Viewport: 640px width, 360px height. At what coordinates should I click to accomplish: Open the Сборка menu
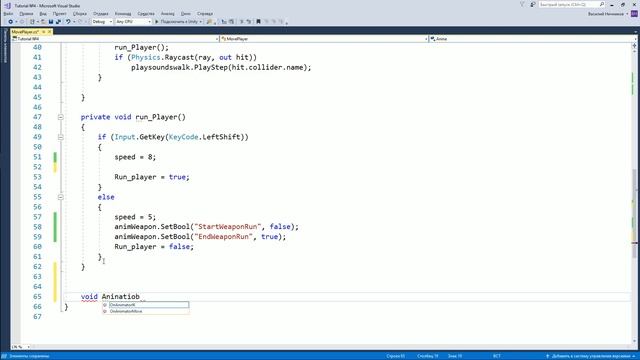pos(80,14)
